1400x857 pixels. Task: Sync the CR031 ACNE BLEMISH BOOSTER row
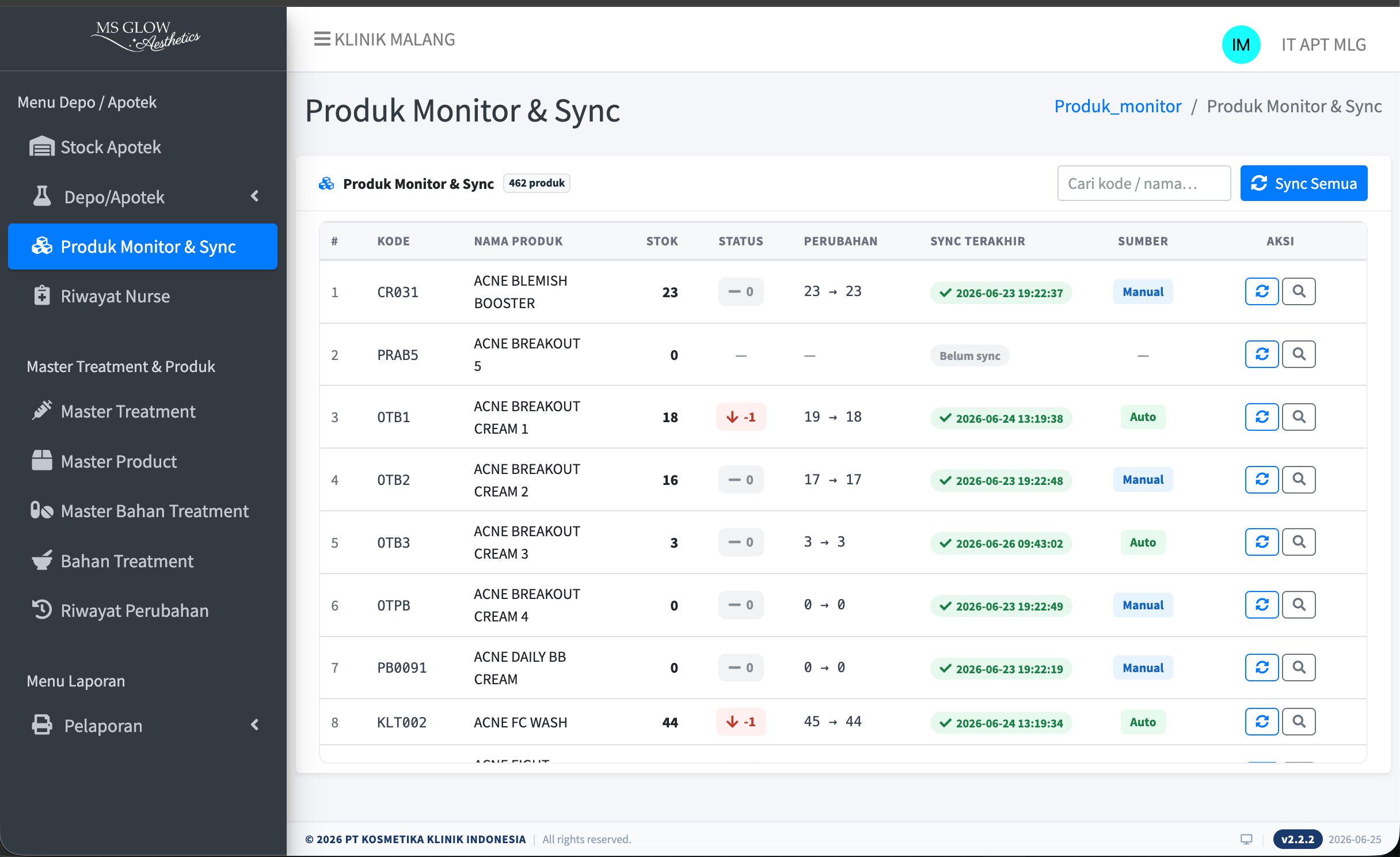click(1261, 291)
